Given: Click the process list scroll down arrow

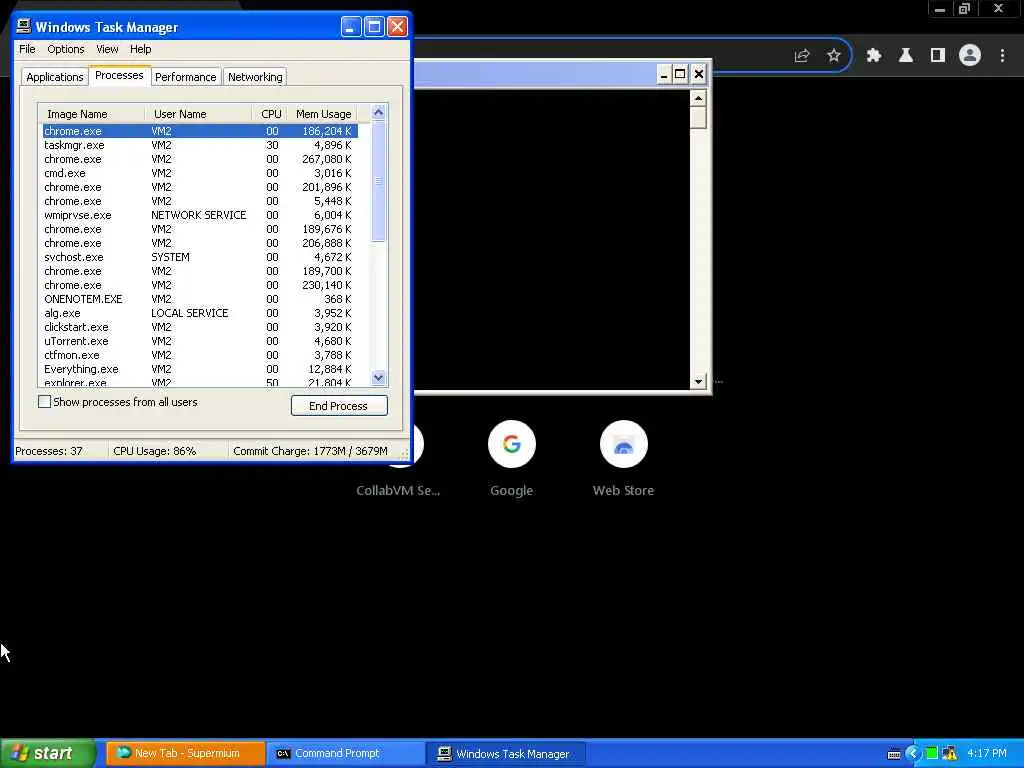Looking at the screenshot, I should tap(378, 377).
